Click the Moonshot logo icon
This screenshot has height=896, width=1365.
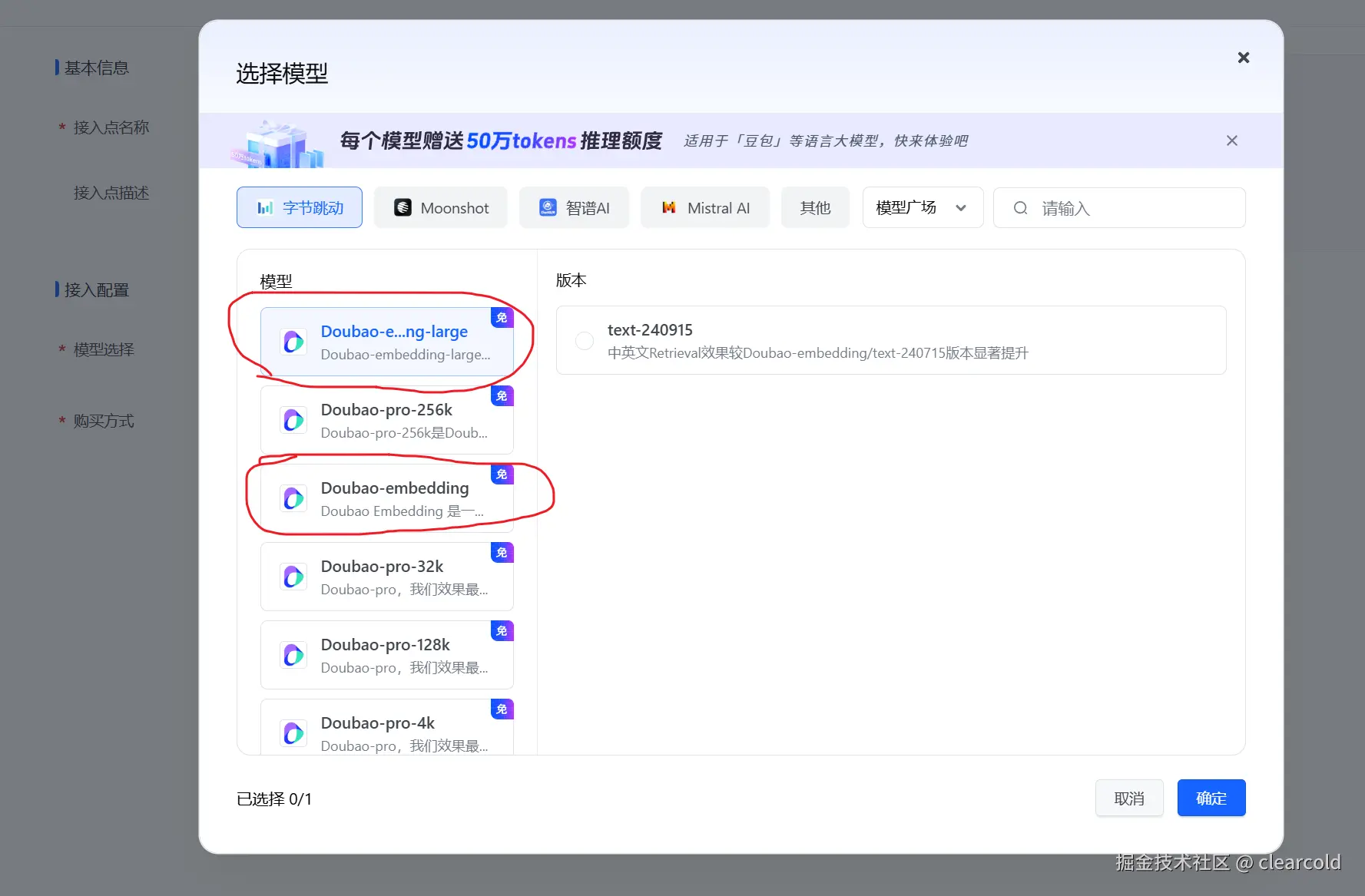(x=403, y=208)
